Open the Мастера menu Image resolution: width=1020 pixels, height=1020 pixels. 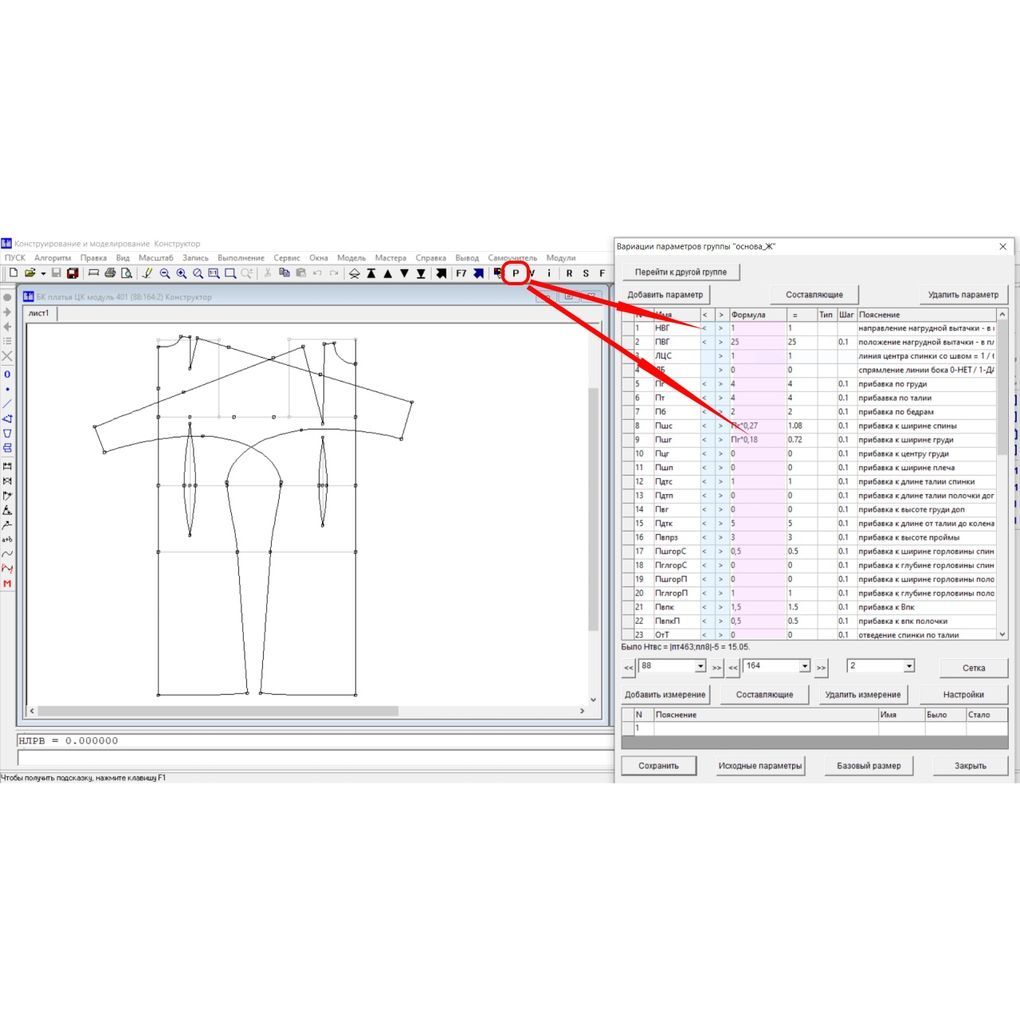tap(390, 258)
